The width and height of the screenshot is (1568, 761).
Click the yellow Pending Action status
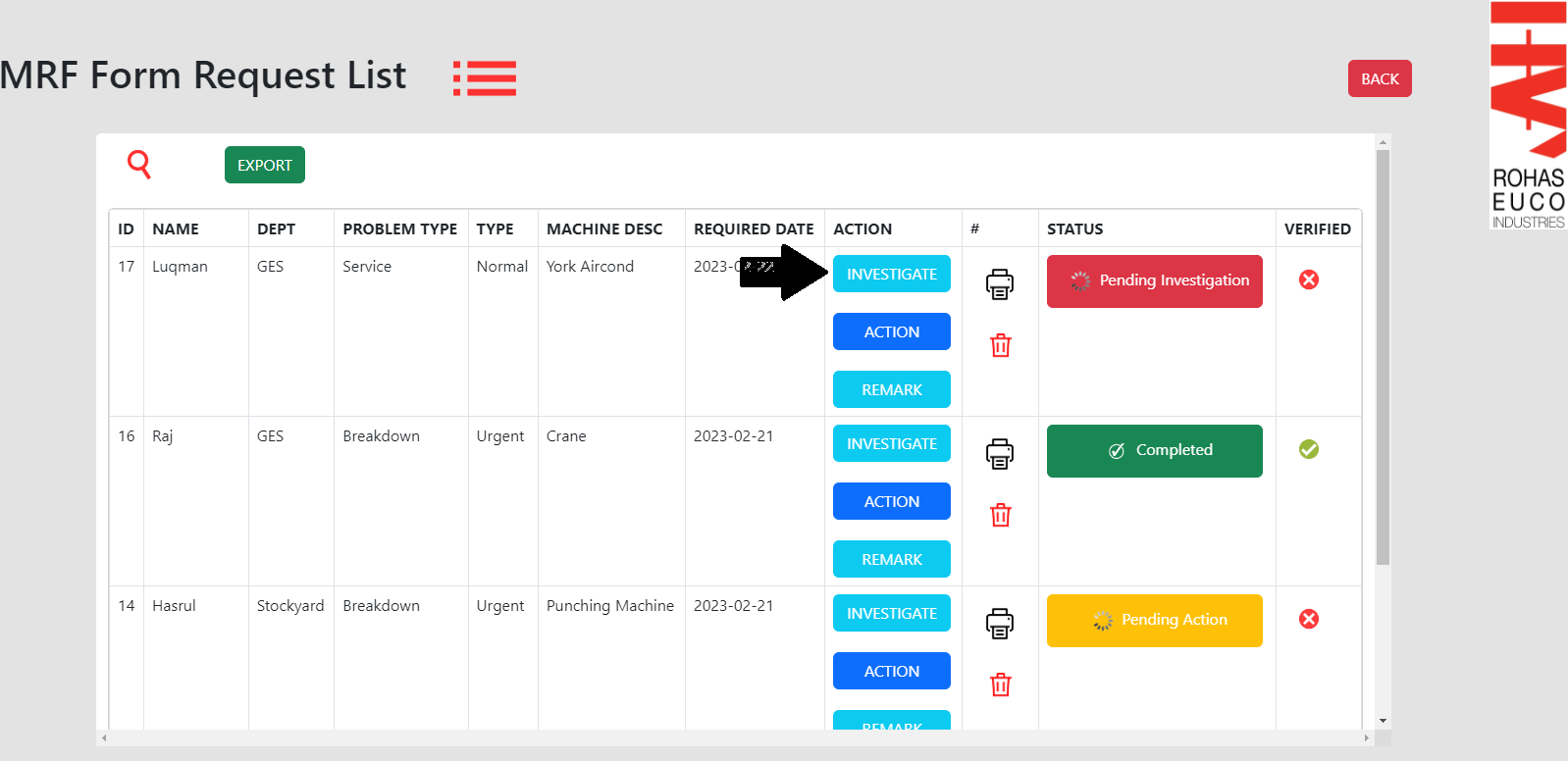tap(1154, 621)
